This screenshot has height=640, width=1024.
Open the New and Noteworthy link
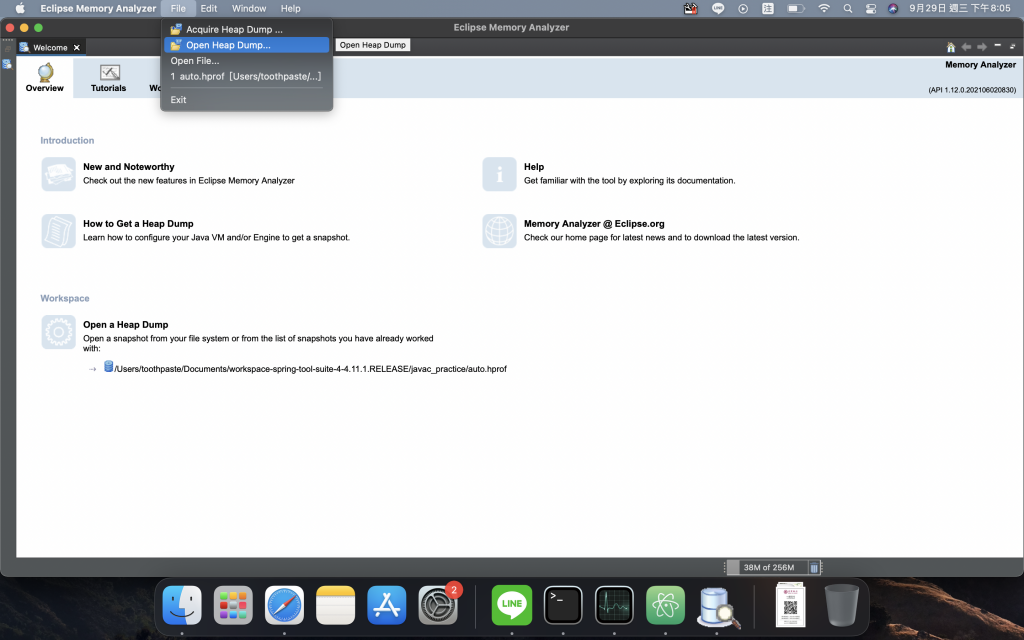[x=129, y=167]
